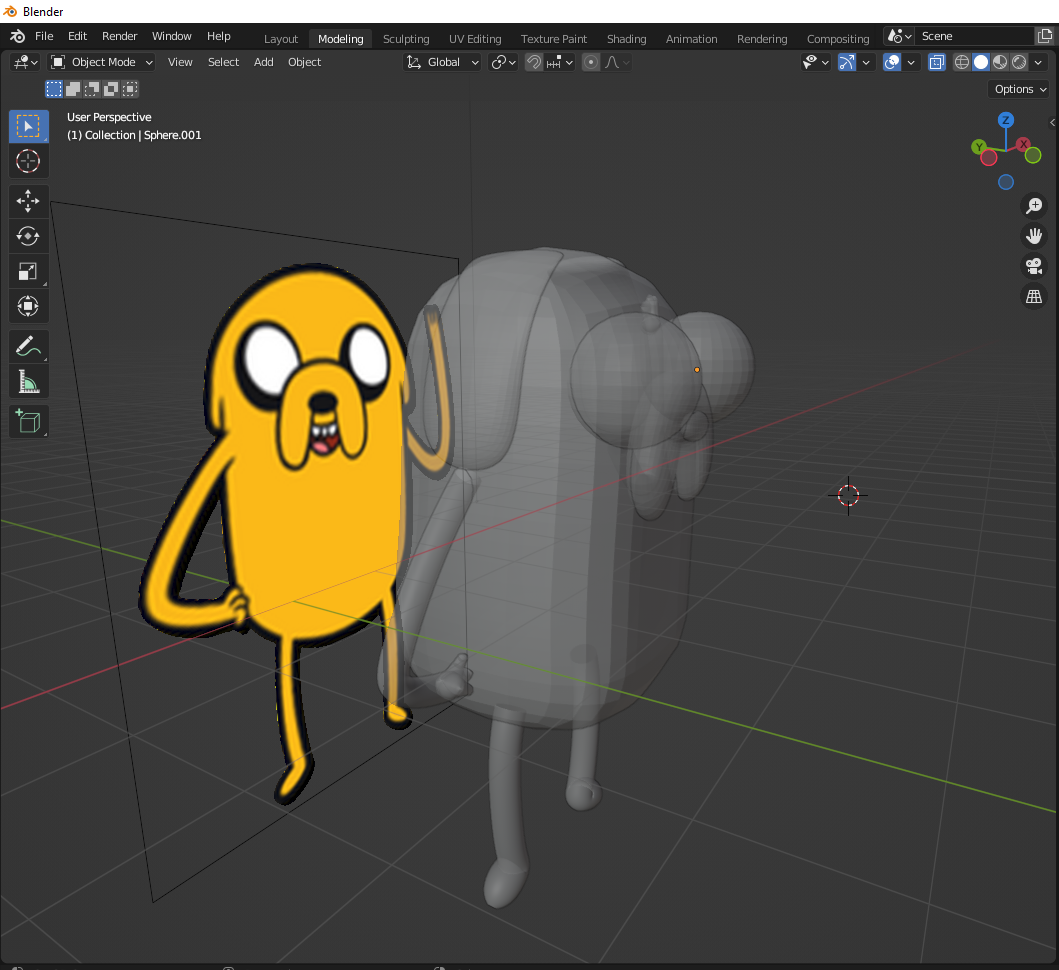Viewport: 1059px width, 970px height.
Task: Toggle proportional editing button
Action: coord(591,62)
